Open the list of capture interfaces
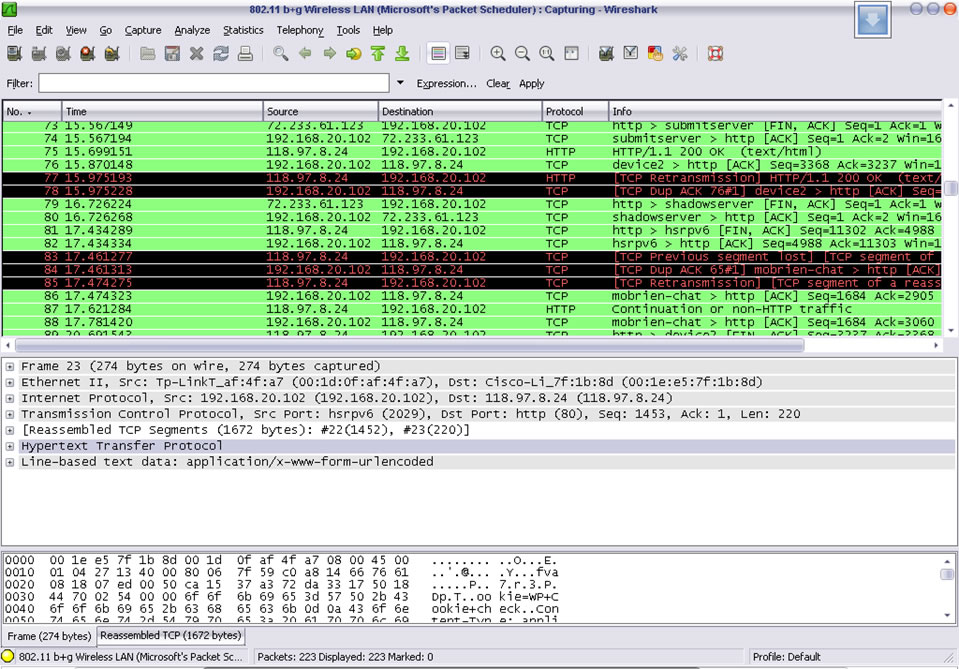The image size is (959, 669). (14, 54)
